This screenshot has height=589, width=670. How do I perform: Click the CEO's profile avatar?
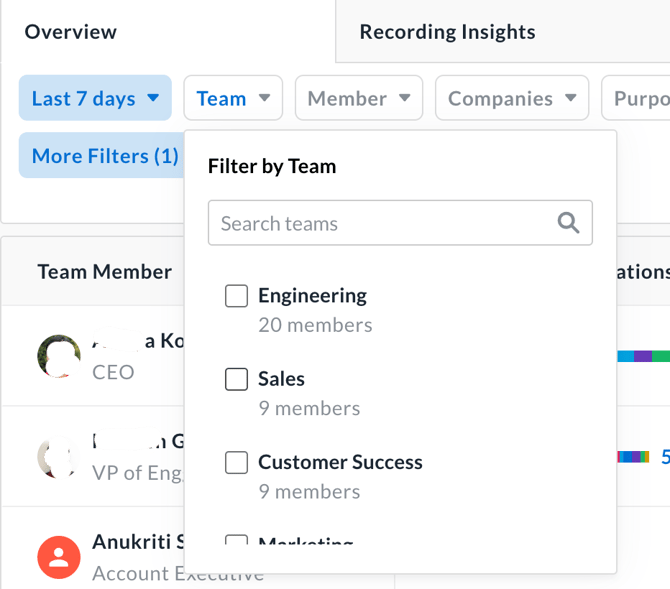58,356
